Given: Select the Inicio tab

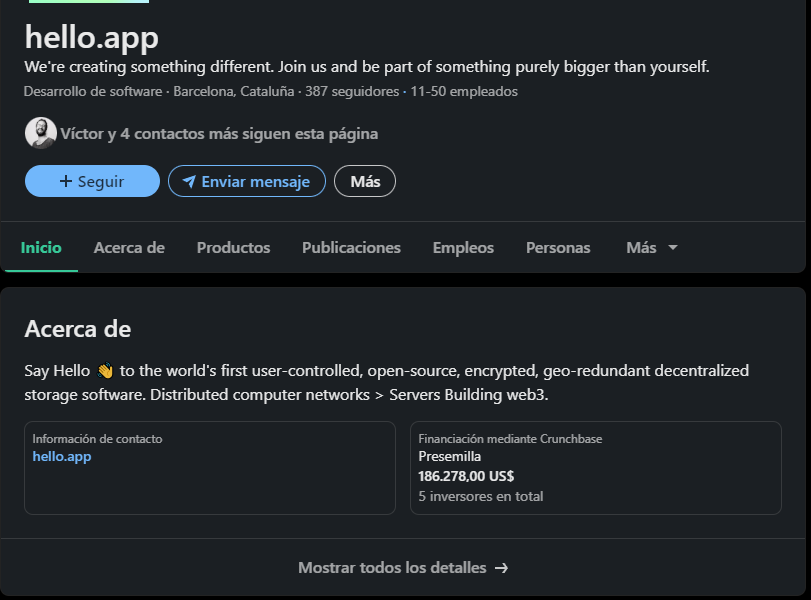Looking at the screenshot, I should [41, 248].
